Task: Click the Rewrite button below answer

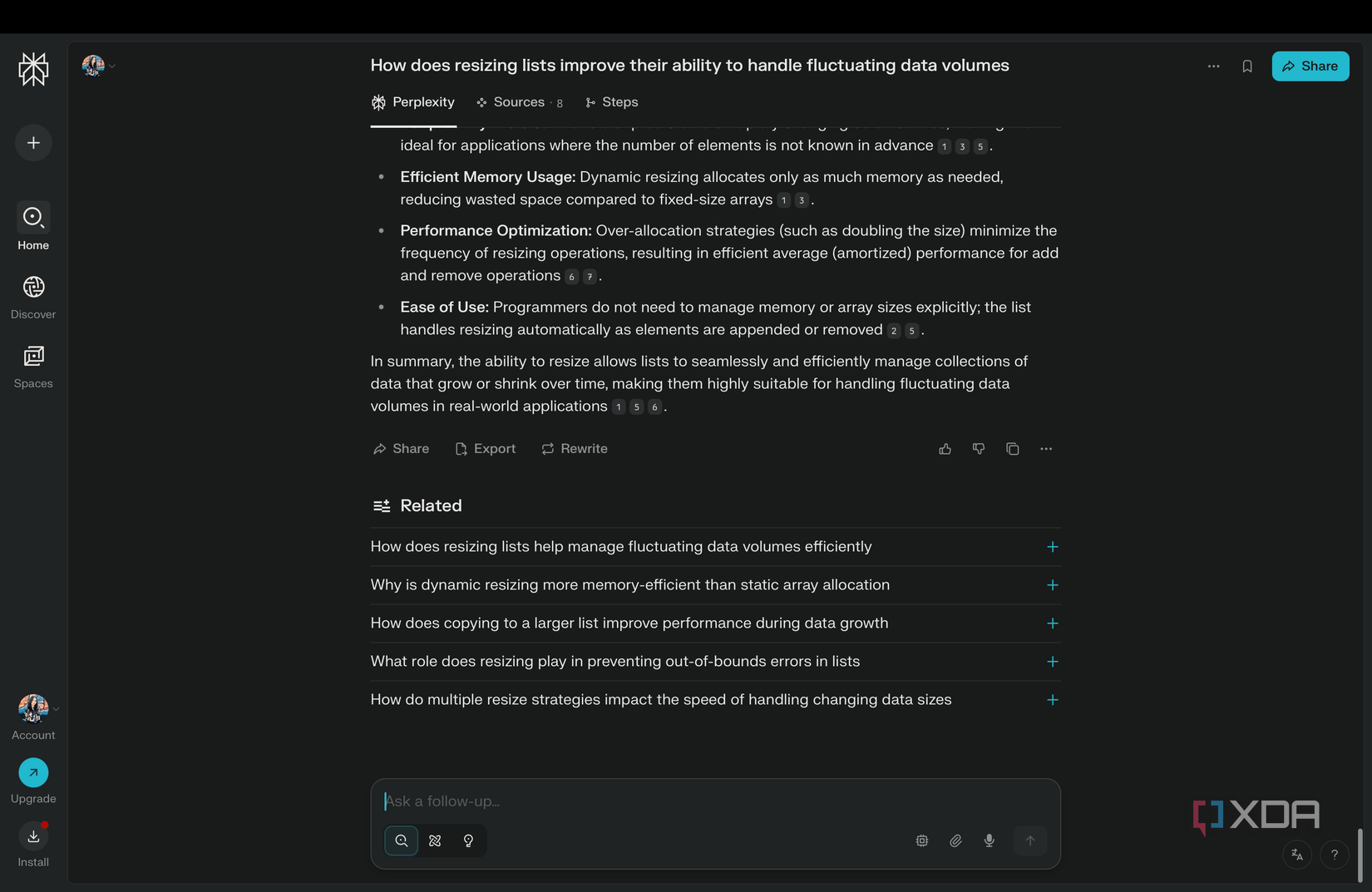Action: tap(575, 449)
